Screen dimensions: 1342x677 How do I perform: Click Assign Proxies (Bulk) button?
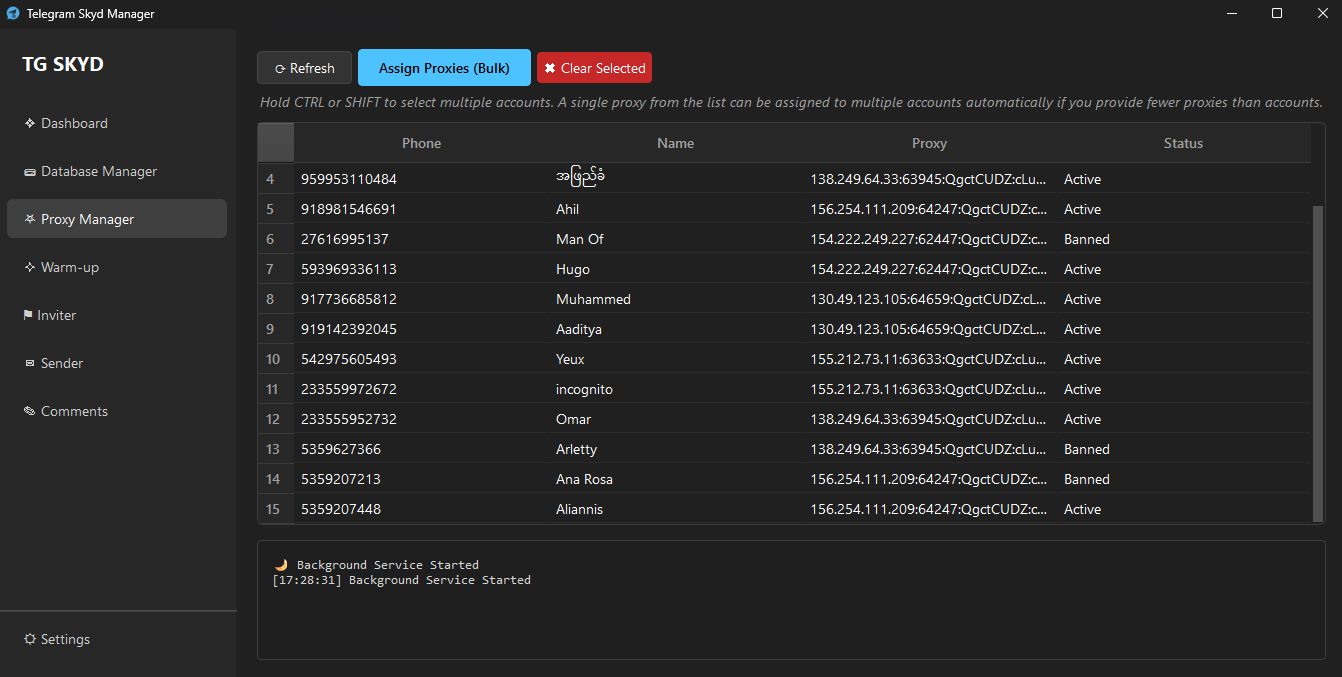click(x=444, y=68)
